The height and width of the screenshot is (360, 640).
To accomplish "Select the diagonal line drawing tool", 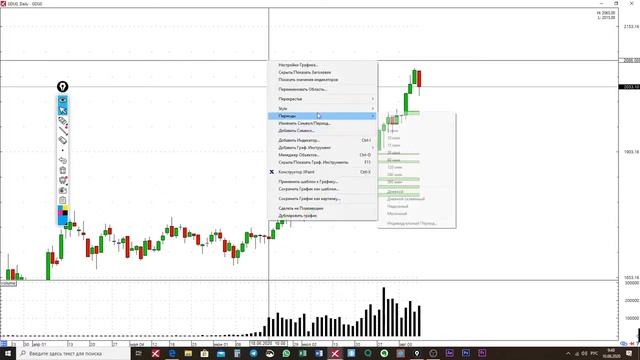I will click(62, 131).
